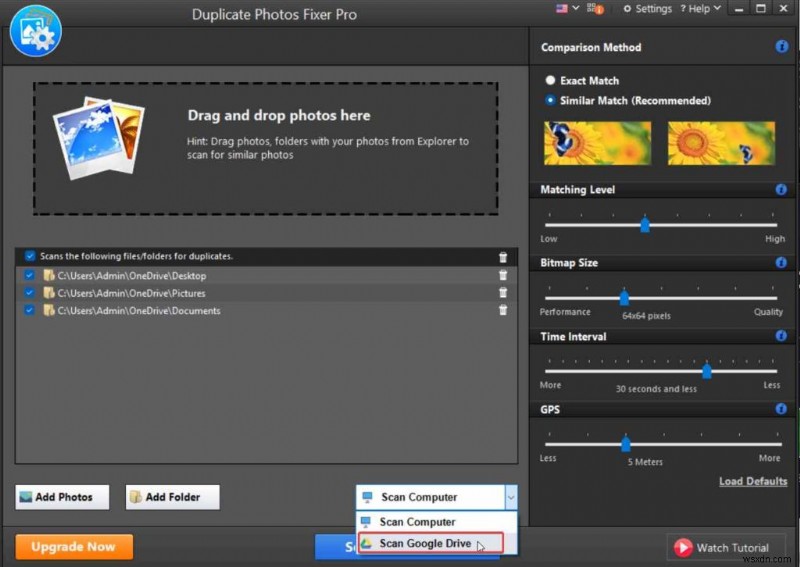The height and width of the screenshot is (567, 800).
Task: Toggle the scan all folders checkbox
Action: coord(30,256)
